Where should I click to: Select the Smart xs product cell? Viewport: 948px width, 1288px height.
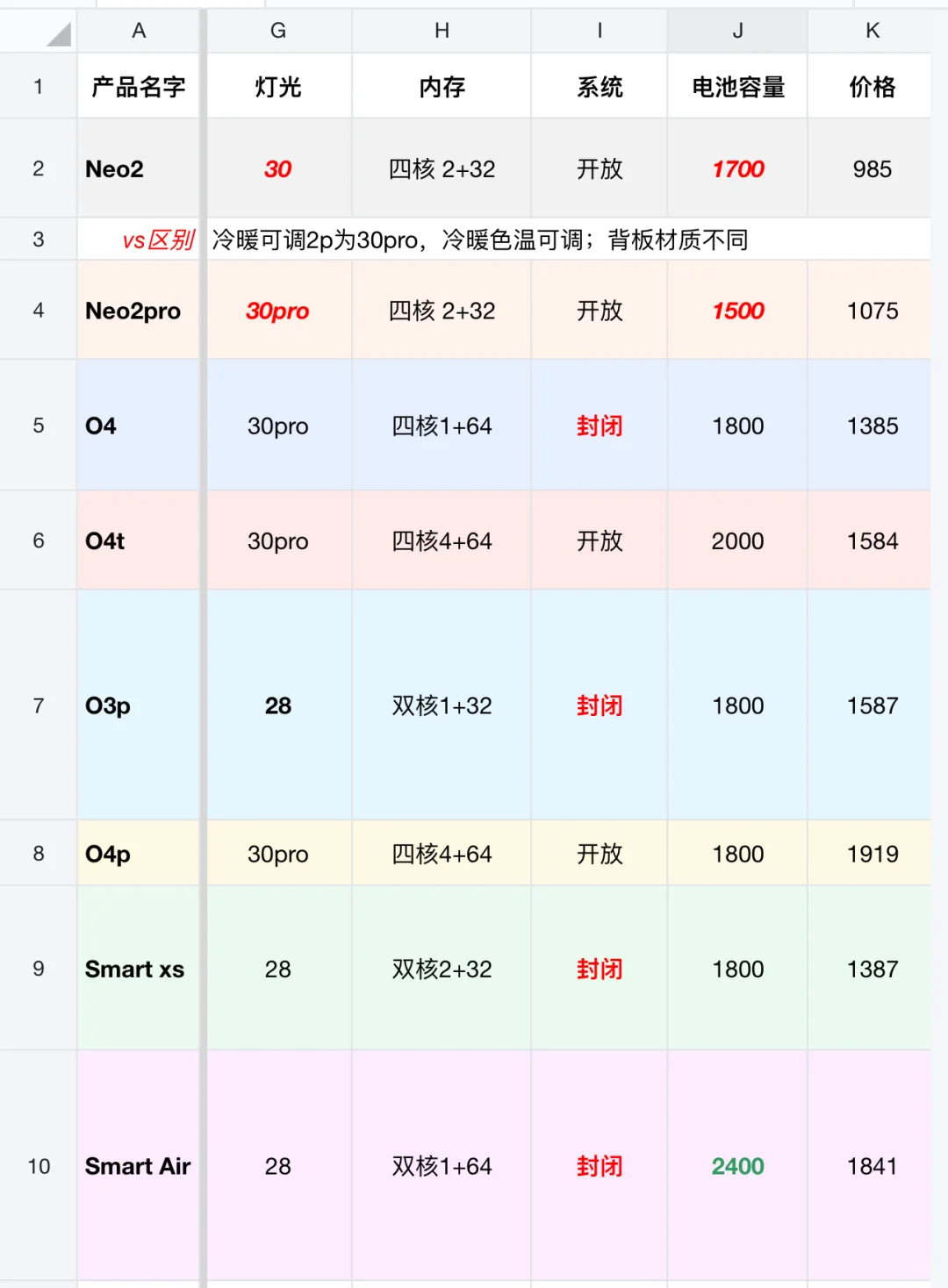[x=139, y=969]
